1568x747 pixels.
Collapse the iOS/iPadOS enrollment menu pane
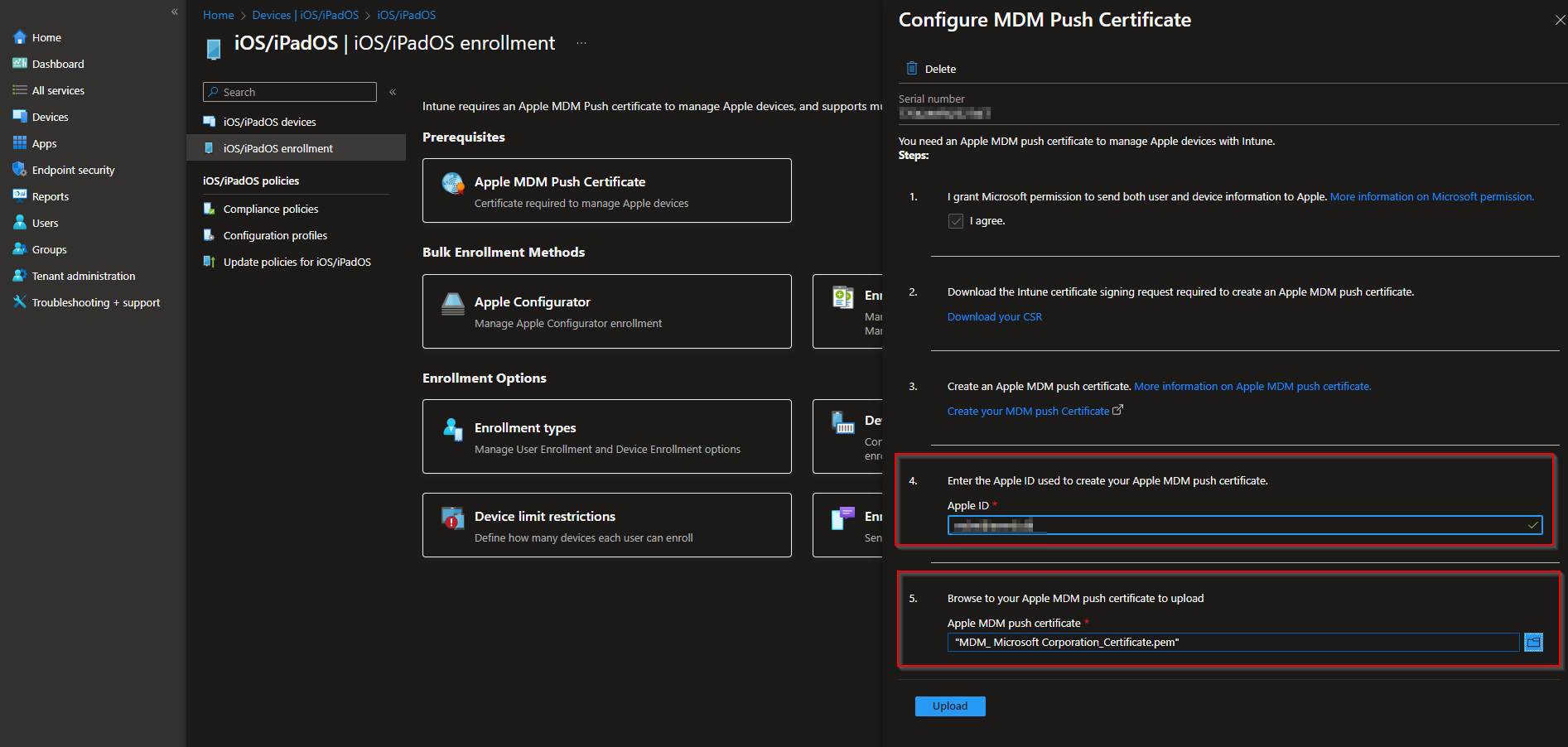click(x=392, y=92)
